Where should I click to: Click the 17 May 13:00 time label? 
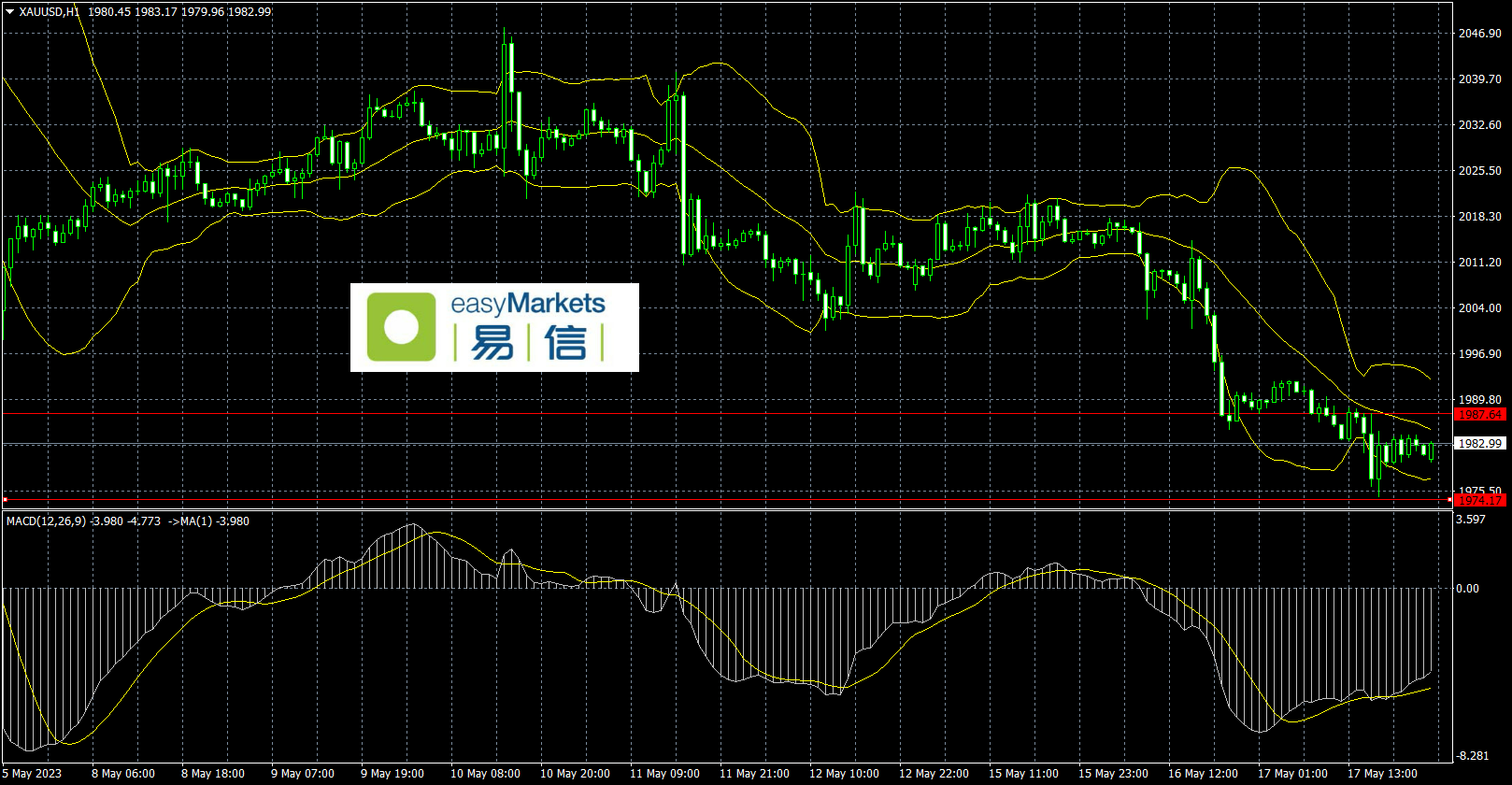click(x=1383, y=774)
